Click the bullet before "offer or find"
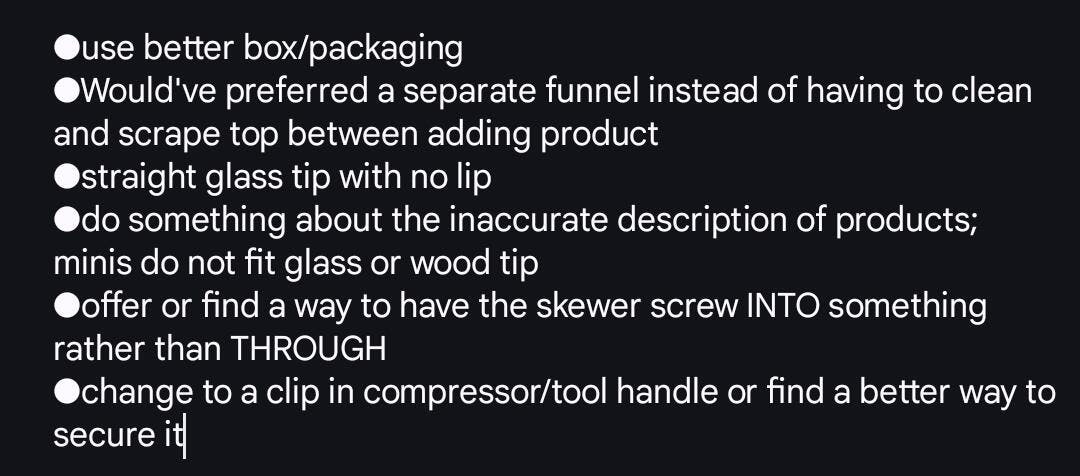 (67, 306)
